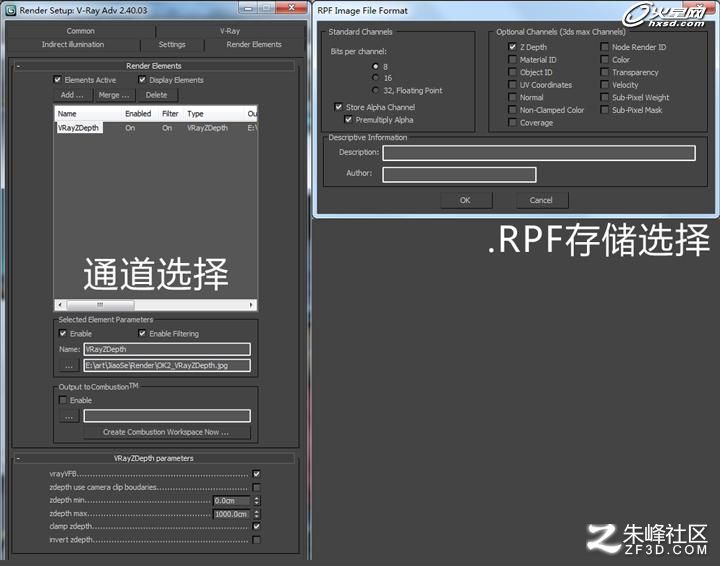
Task: Enable the Transparency channel
Action: (x=605, y=72)
